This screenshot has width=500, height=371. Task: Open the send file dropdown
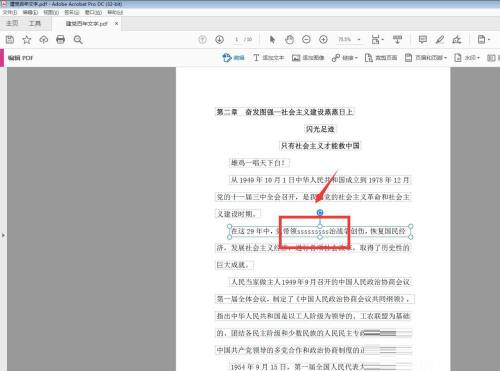483,40
